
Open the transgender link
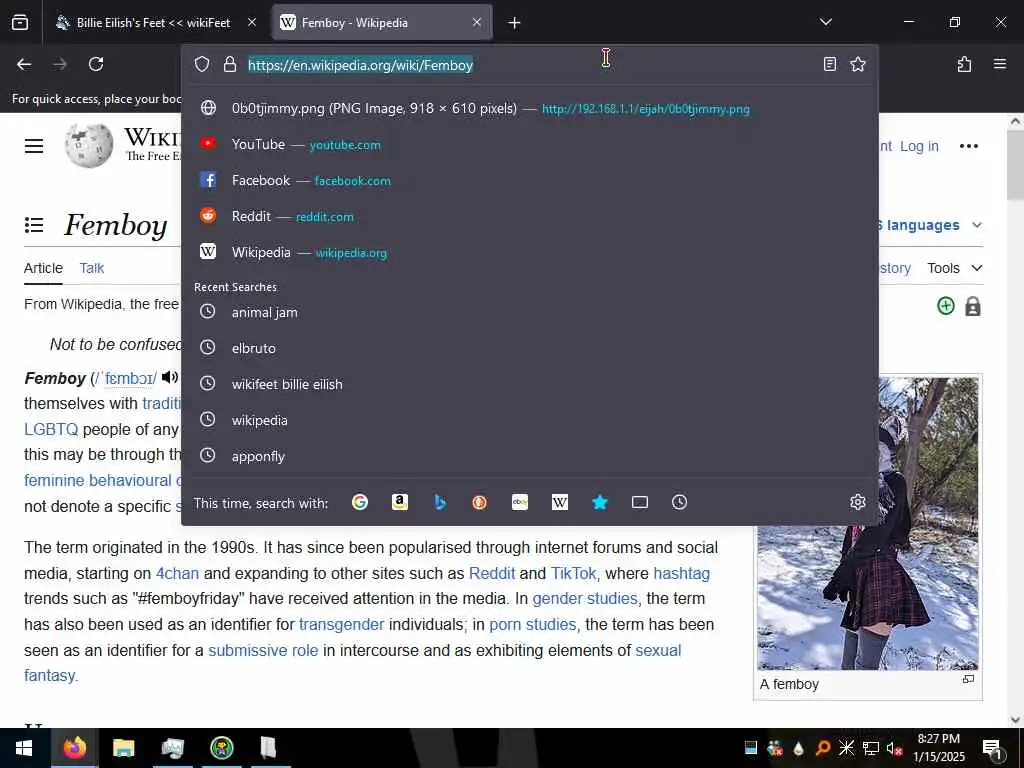tap(342, 624)
